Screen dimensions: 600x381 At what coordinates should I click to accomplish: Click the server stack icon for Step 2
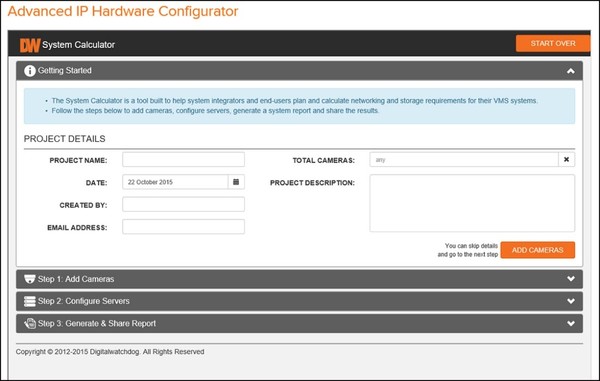click(29, 301)
